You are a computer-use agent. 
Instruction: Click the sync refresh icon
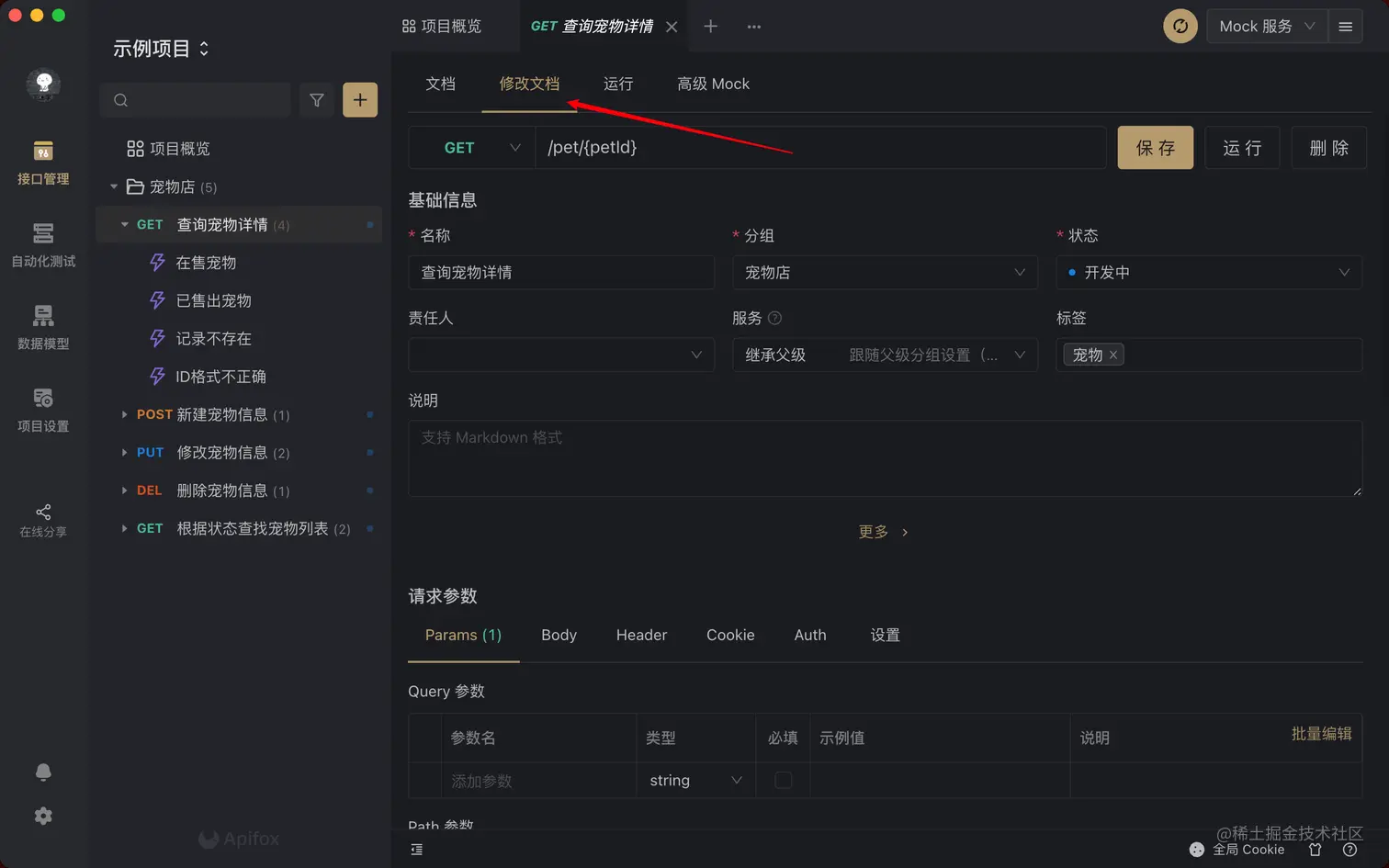pos(1180,27)
